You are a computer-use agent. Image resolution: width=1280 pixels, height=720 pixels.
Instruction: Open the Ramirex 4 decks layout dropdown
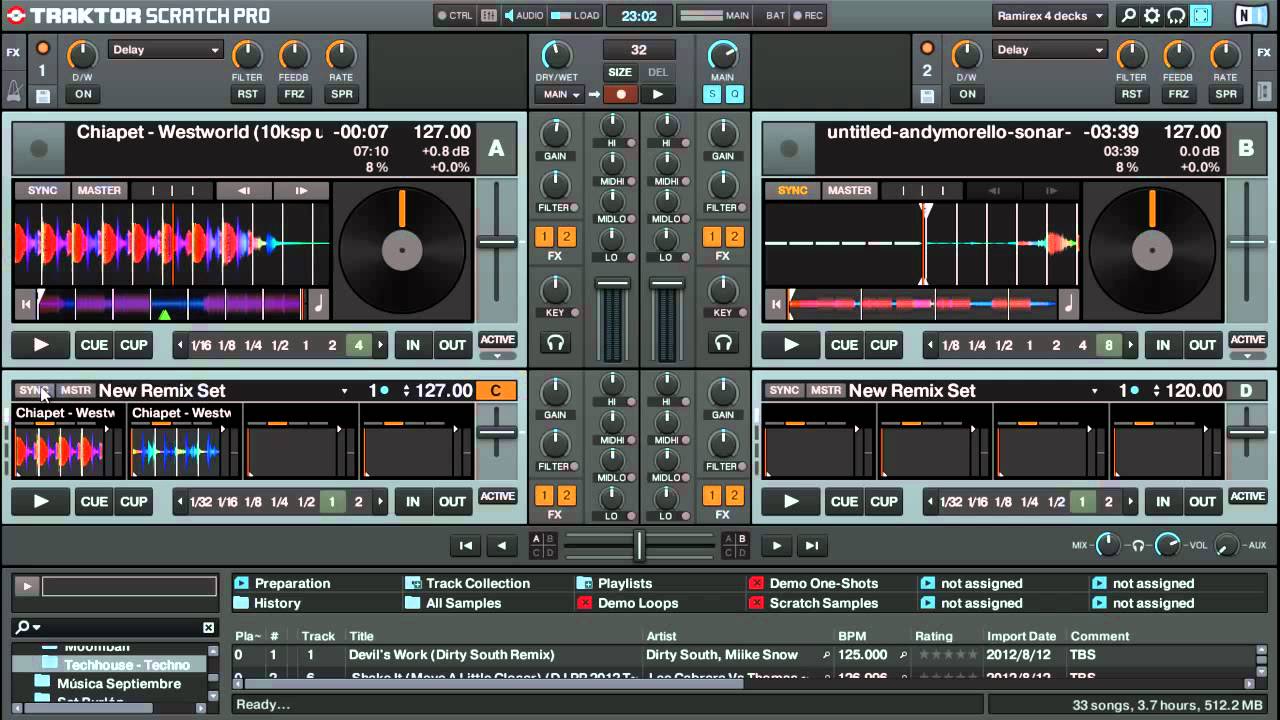1051,15
